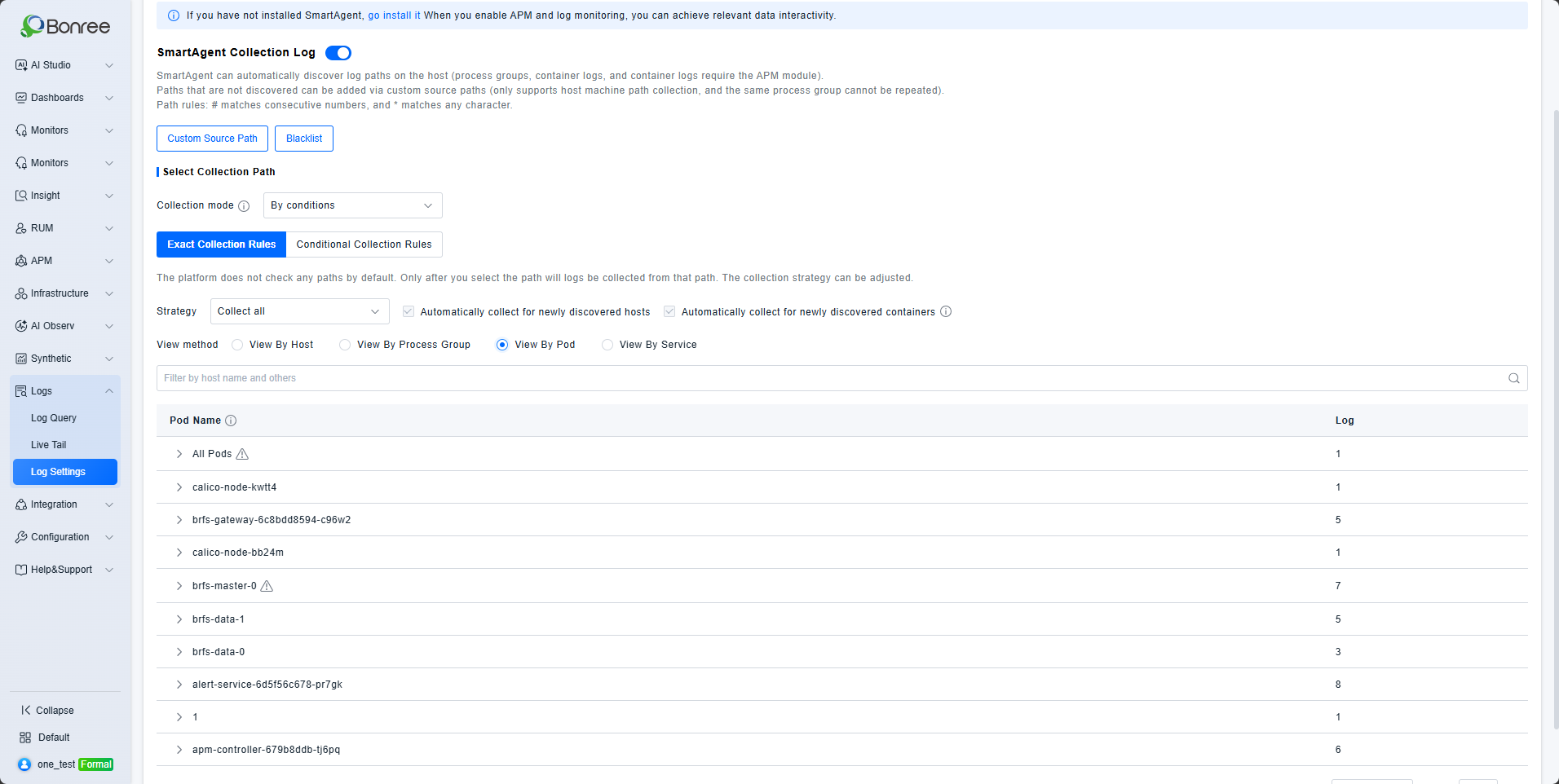Viewport: 1559px width, 784px height.
Task: Expand the Dashboards menu chevron
Action: pos(109,98)
